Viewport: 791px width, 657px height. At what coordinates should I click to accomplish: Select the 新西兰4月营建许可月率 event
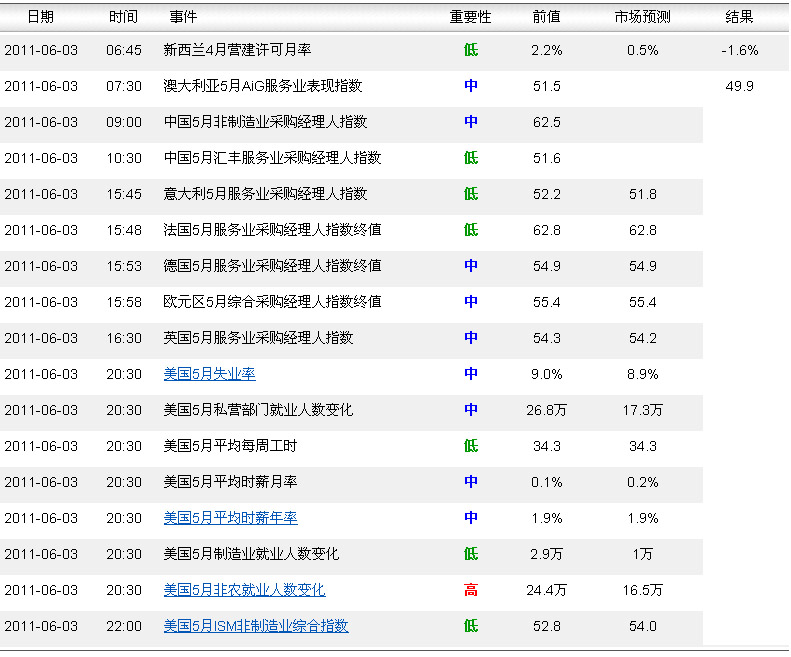point(237,50)
